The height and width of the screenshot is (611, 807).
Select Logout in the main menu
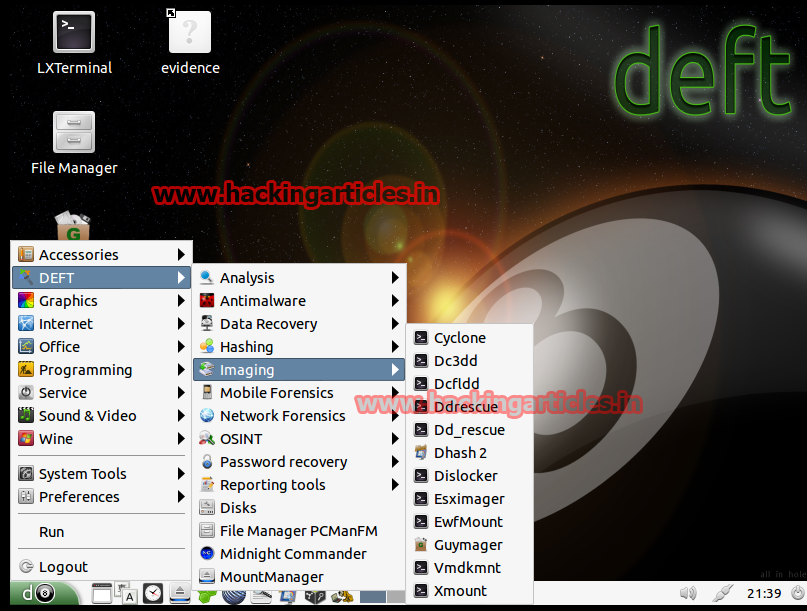coord(101,567)
